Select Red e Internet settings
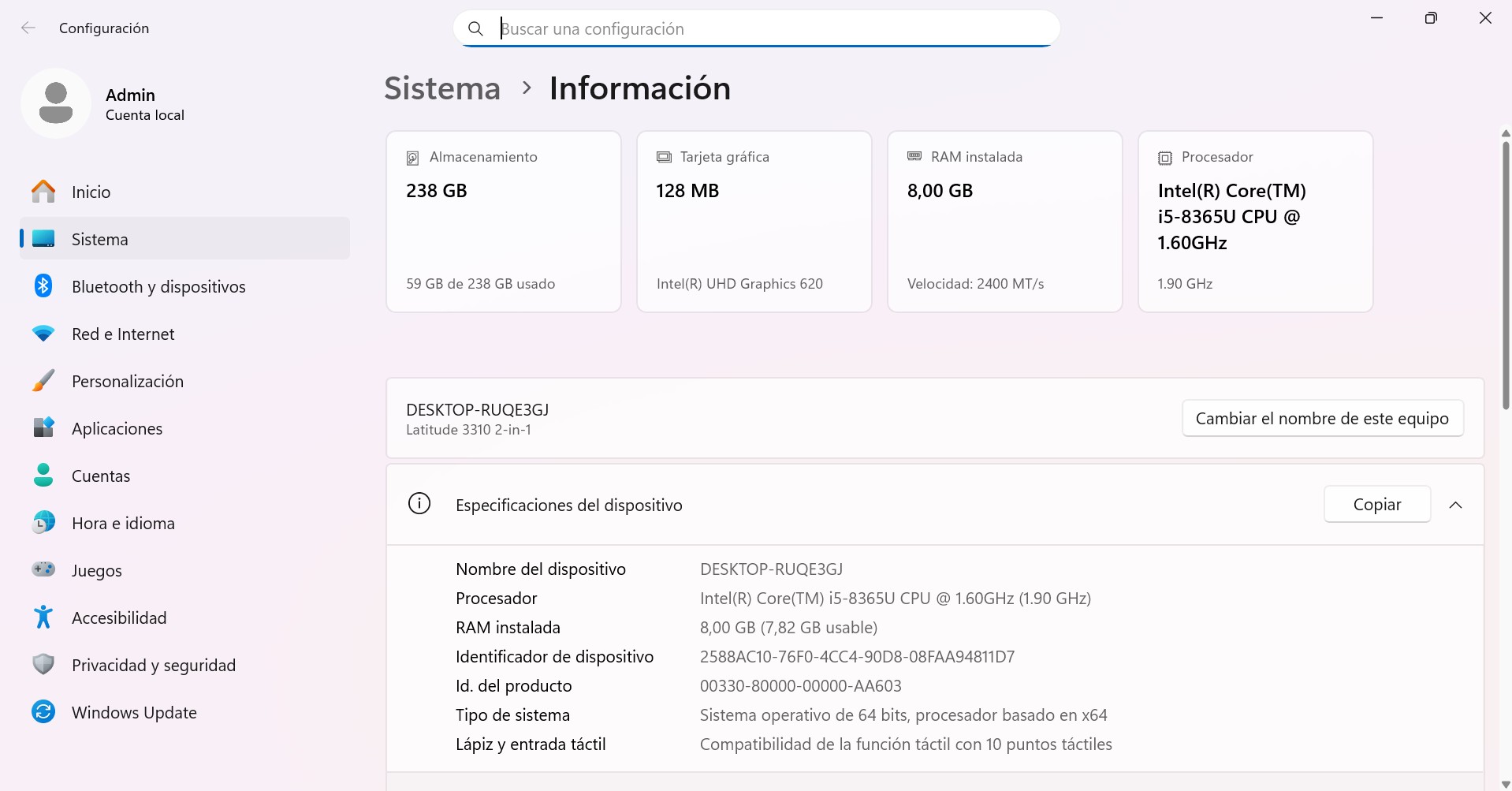This screenshot has width=1512, height=791. point(122,334)
